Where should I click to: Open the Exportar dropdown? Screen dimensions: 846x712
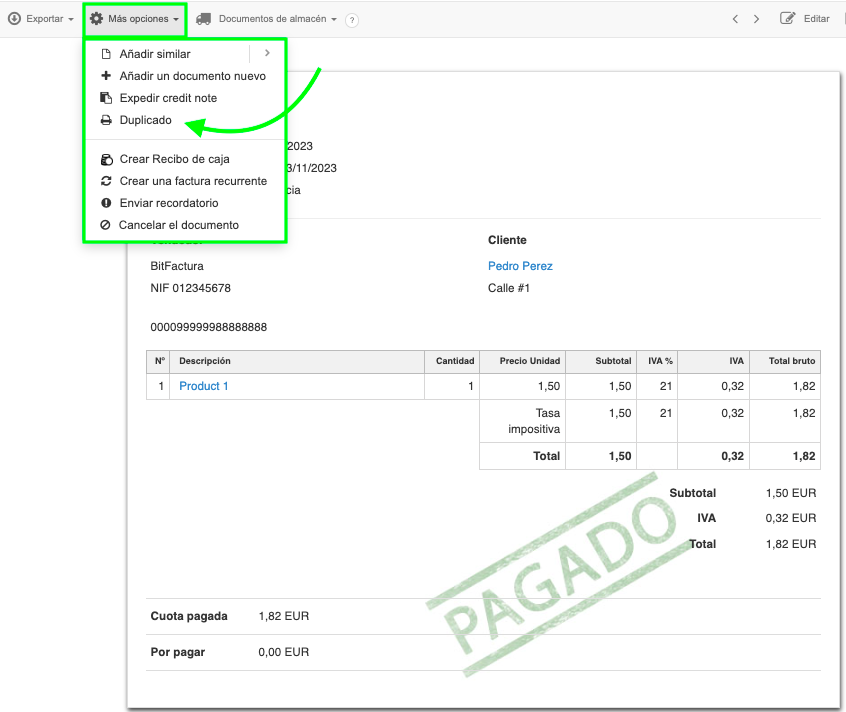[x=43, y=19]
